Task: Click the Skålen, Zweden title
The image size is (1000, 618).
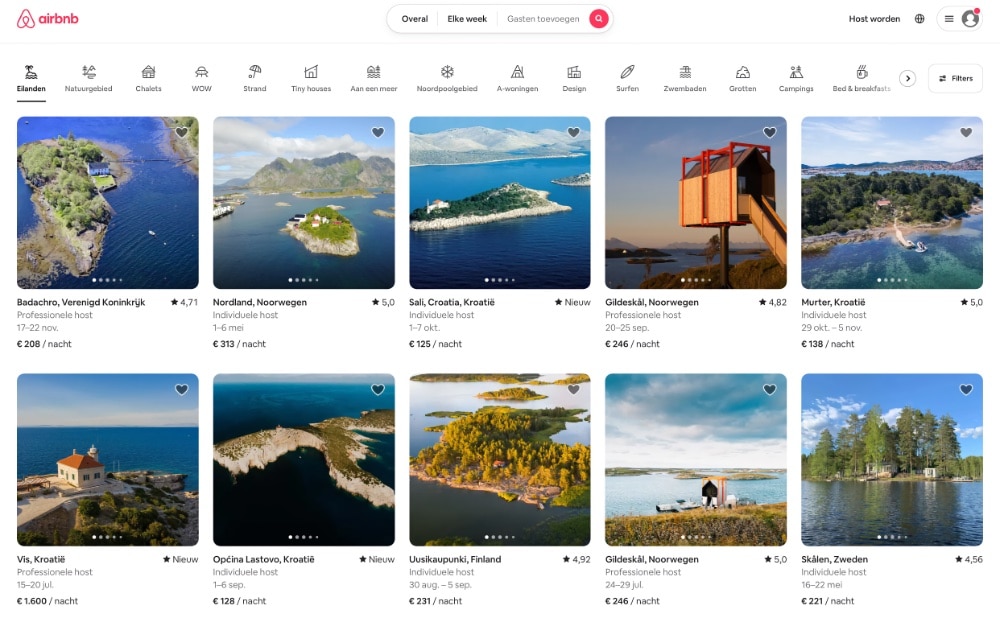Action: (834, 559)
